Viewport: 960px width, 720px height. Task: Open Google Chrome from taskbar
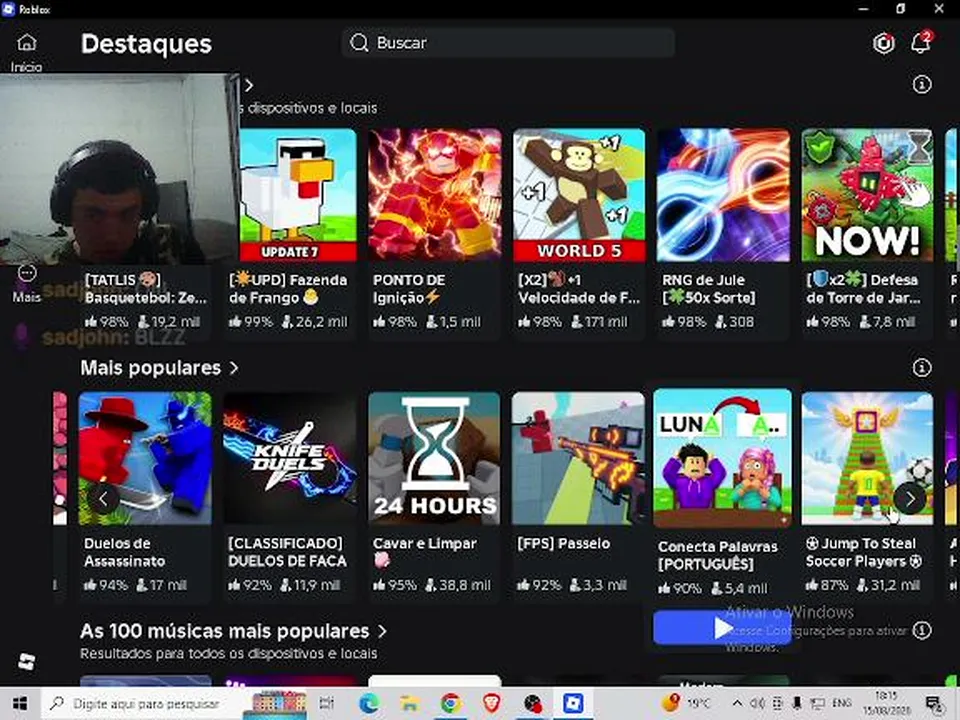tap(451, 703)
